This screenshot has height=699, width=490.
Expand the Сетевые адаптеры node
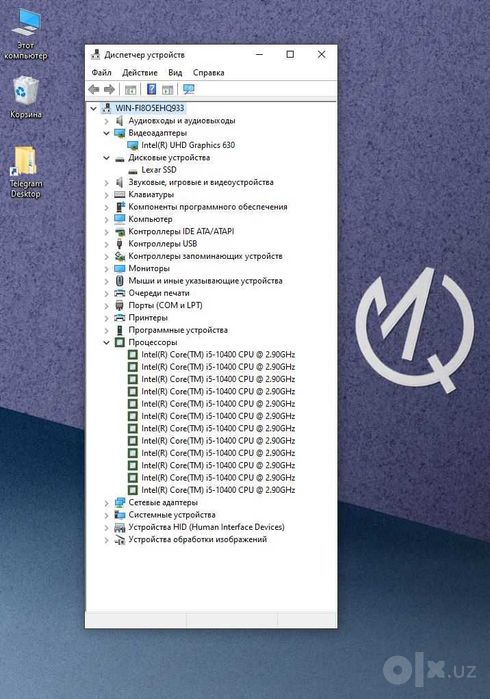tap(106, 503)
